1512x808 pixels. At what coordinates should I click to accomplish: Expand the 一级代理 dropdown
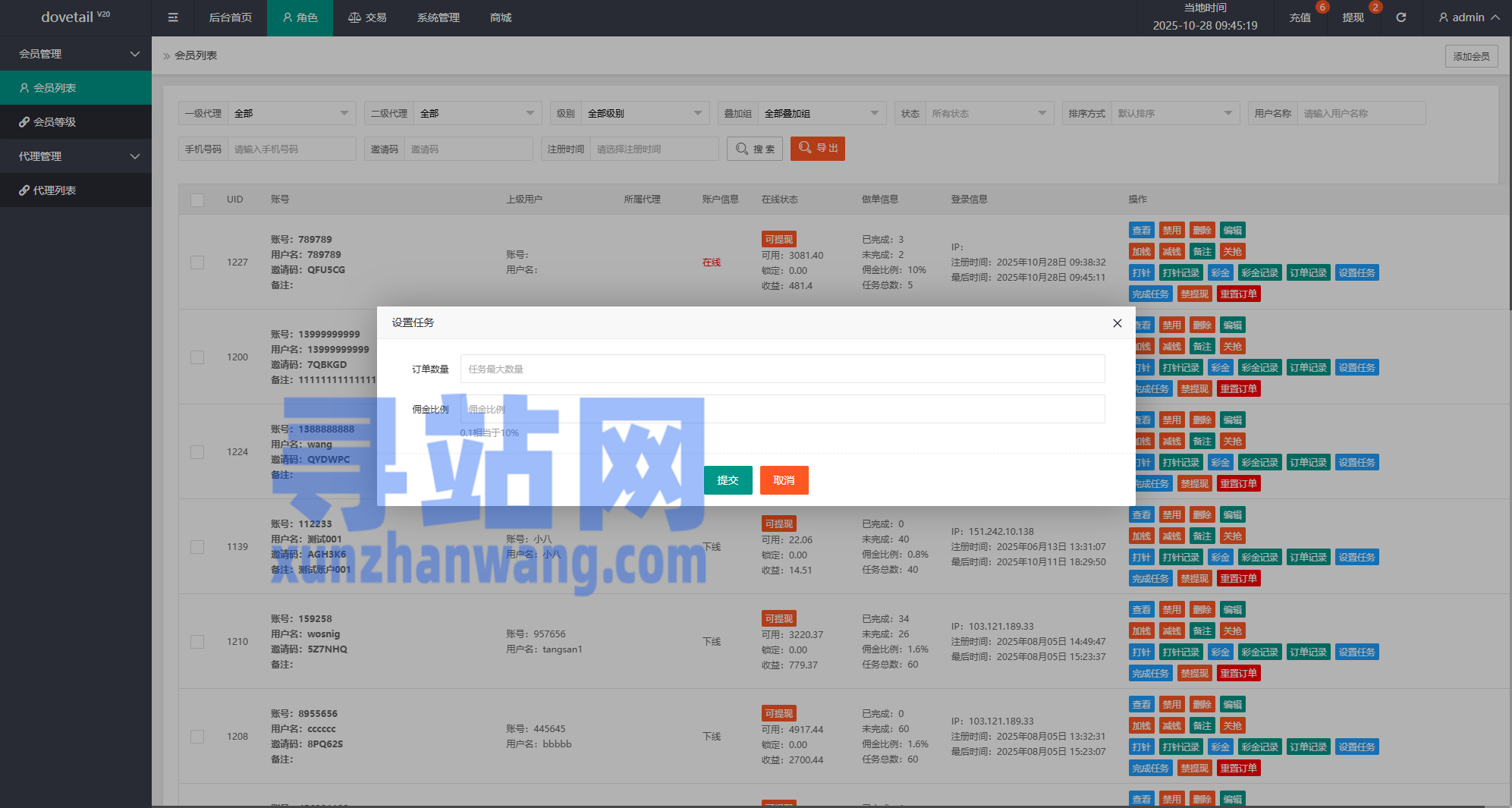coord(291,114)
